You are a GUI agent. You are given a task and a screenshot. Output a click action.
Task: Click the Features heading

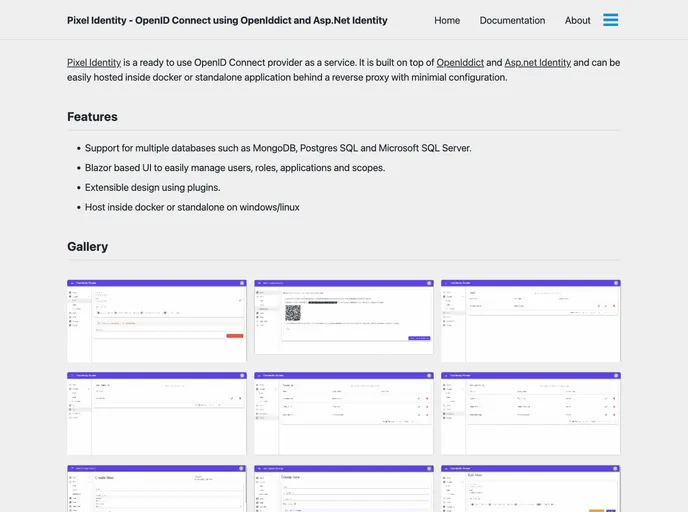[x=92, y=117]
